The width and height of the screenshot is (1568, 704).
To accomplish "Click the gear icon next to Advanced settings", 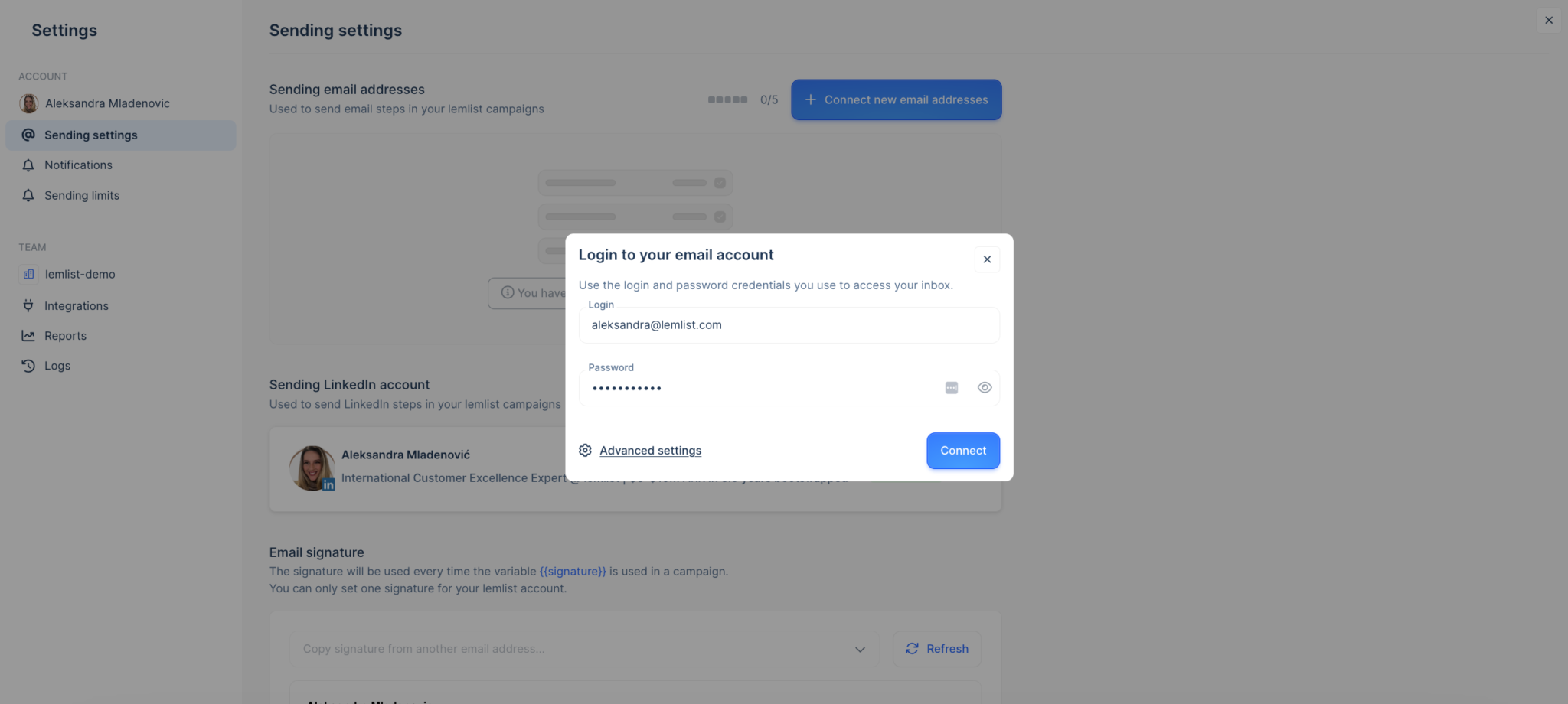I will [x=585, y=450].
